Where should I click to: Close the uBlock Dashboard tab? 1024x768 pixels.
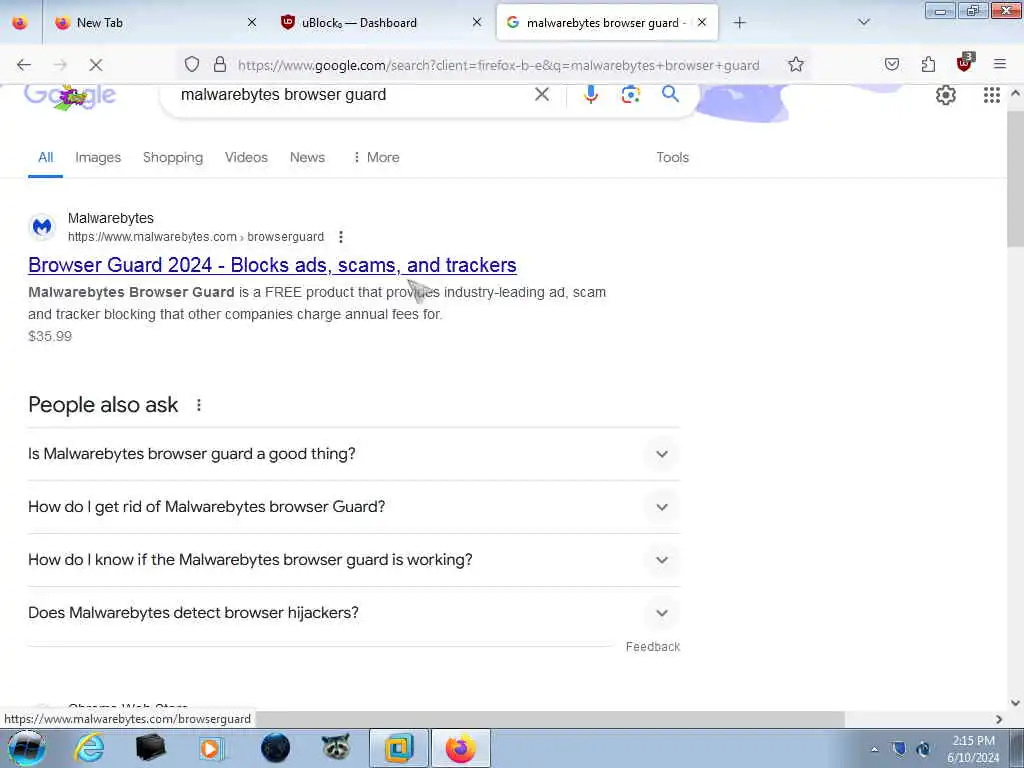(477, 23)
